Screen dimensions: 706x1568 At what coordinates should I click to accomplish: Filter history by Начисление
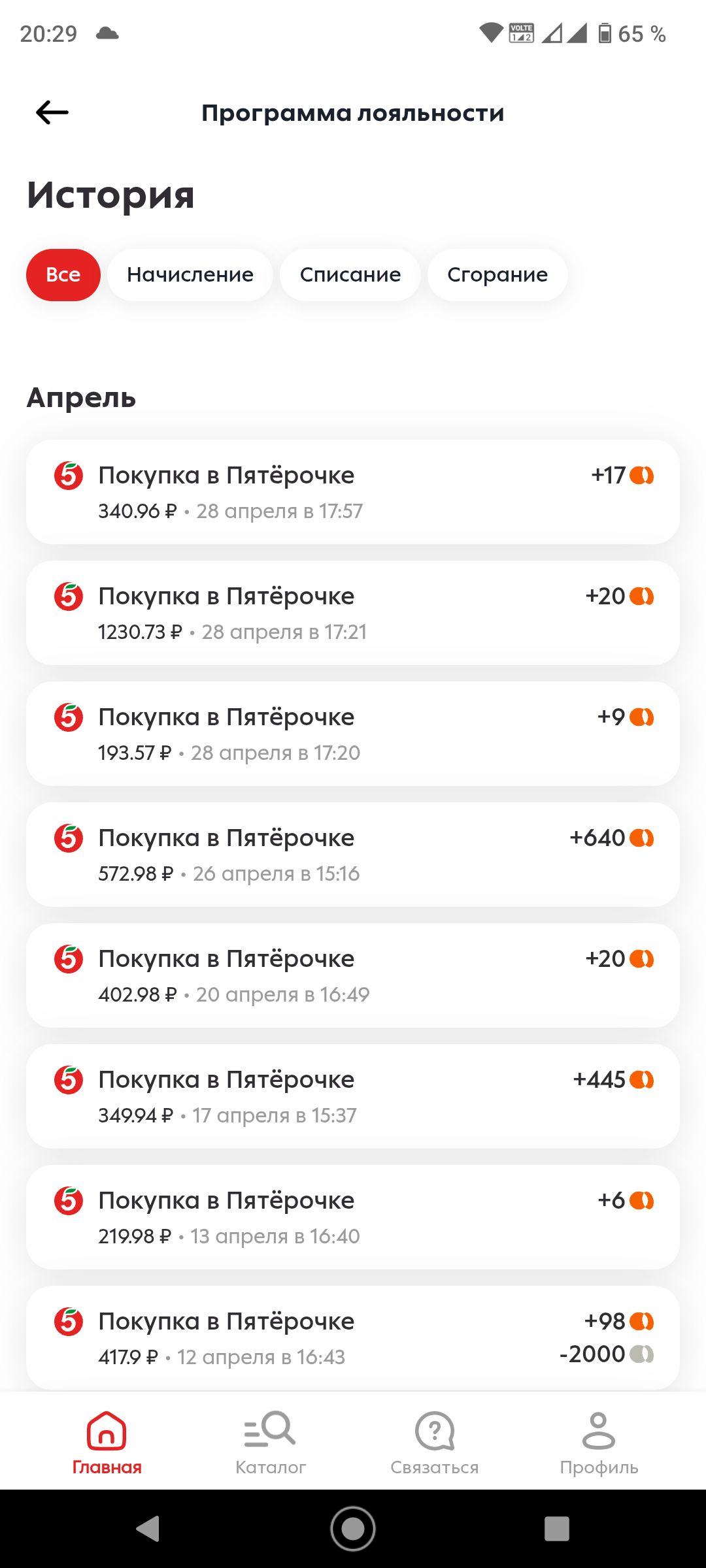pos(190,275)
